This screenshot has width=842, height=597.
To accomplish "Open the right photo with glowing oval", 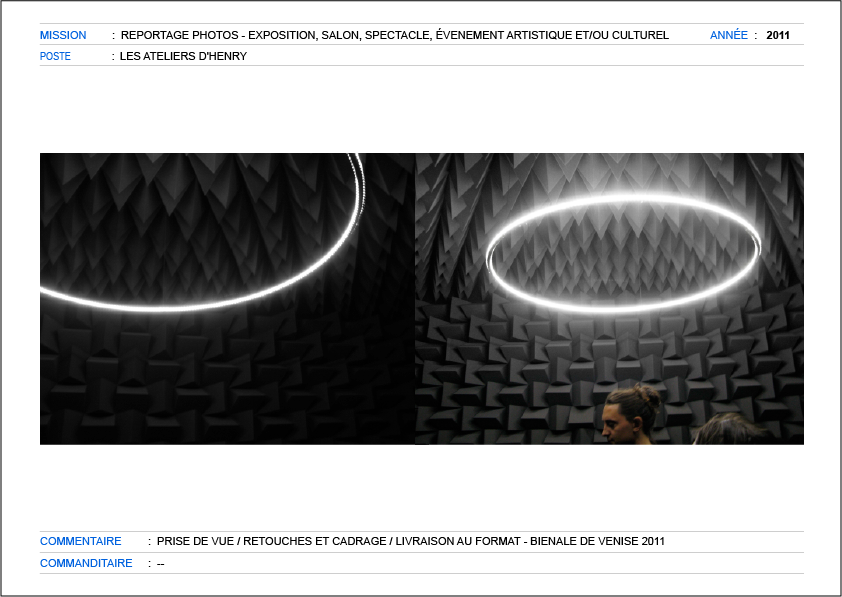I will click(x=609, y=299).
